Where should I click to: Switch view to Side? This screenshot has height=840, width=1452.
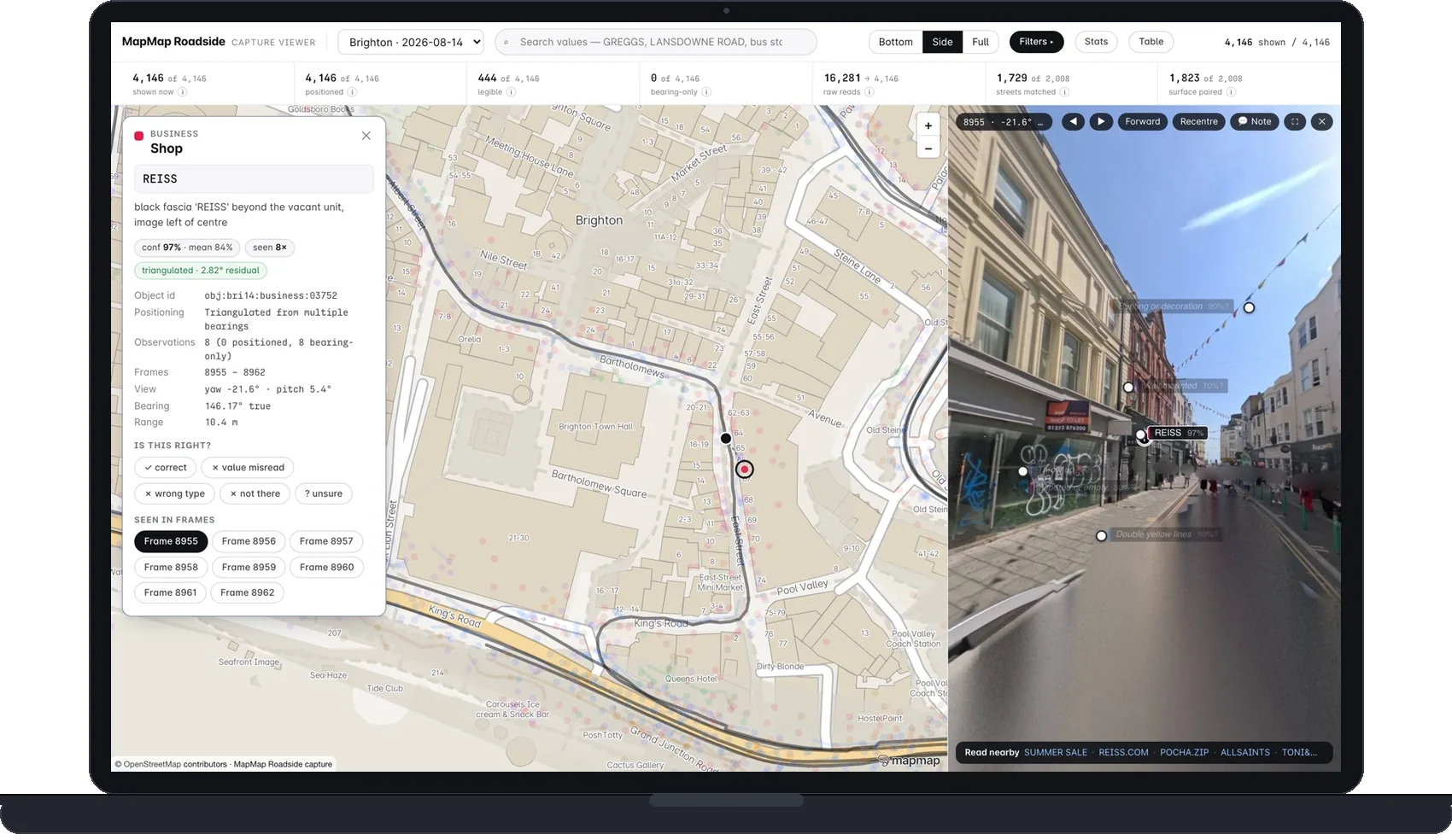coord(942,42)
